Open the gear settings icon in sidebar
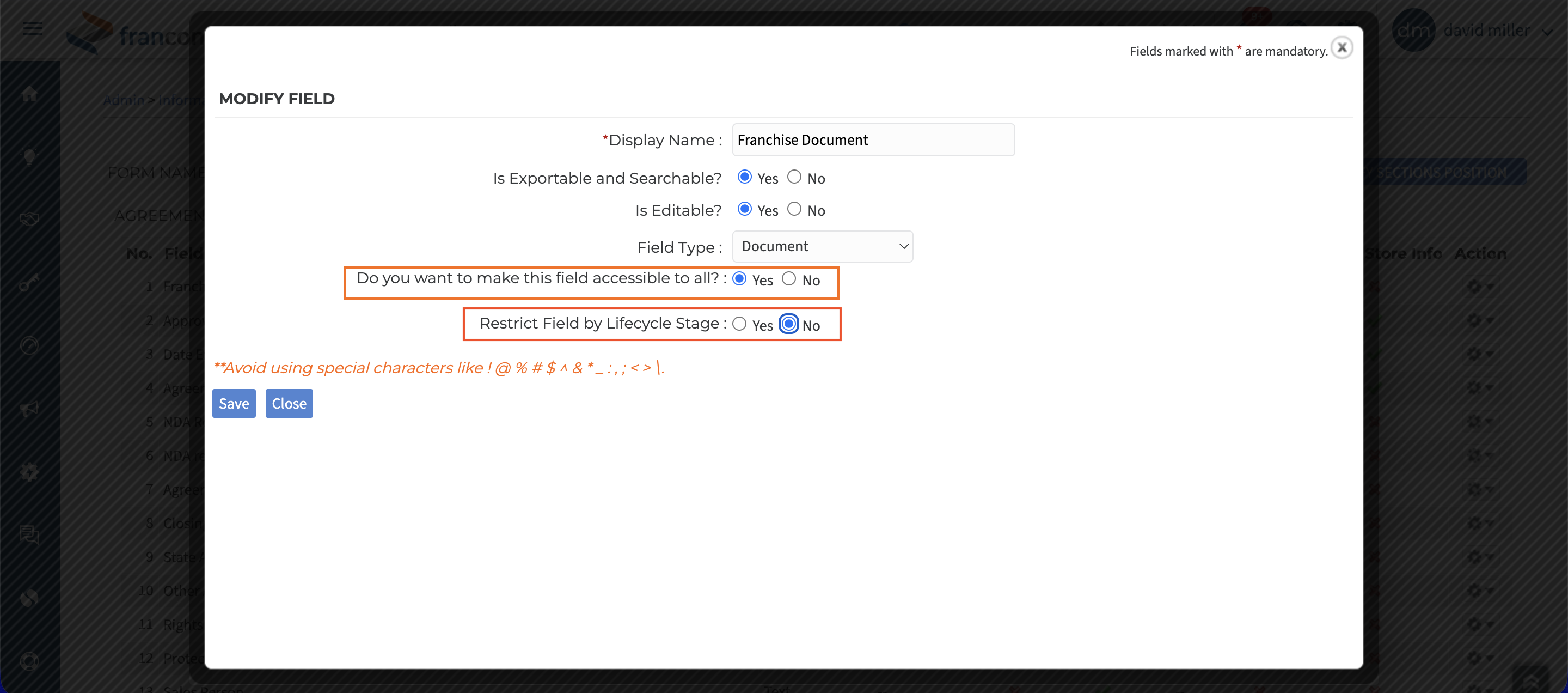 (29, 472)
